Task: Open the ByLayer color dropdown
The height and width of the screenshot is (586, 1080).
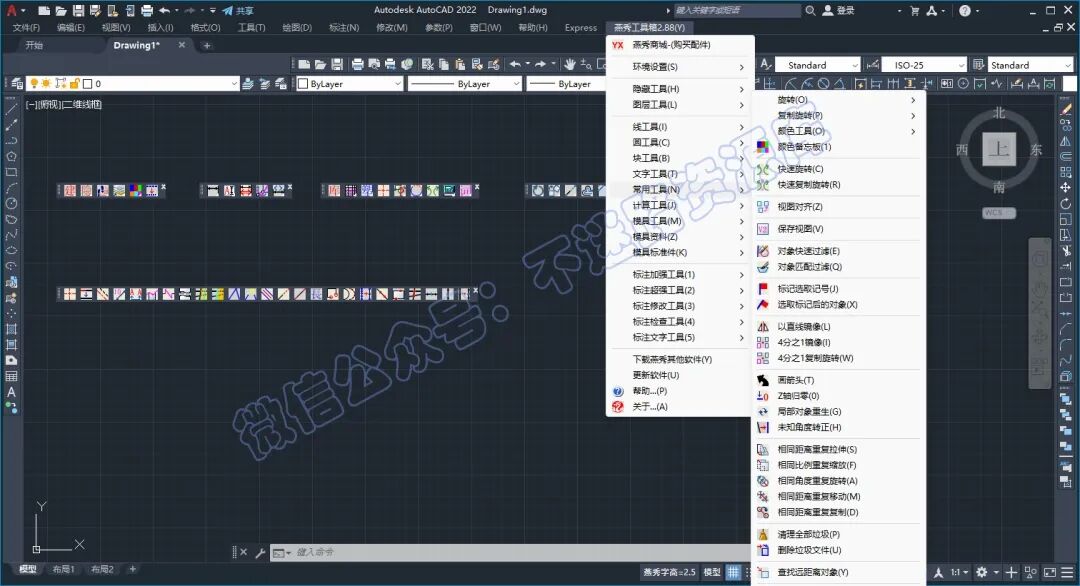Action: (x=349, y=83)
